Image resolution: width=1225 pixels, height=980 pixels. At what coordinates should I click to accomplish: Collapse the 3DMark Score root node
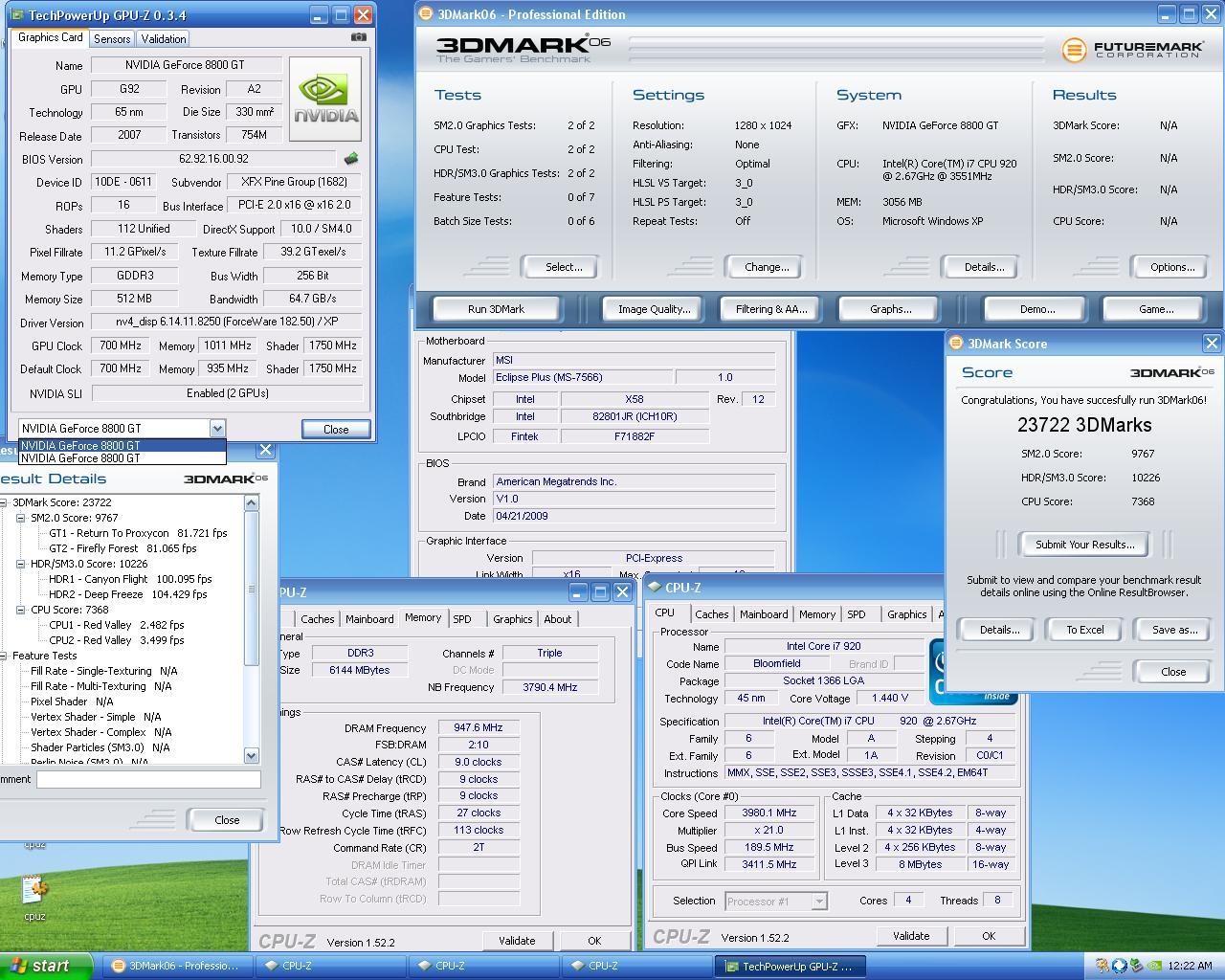click(x=3, y=502)
